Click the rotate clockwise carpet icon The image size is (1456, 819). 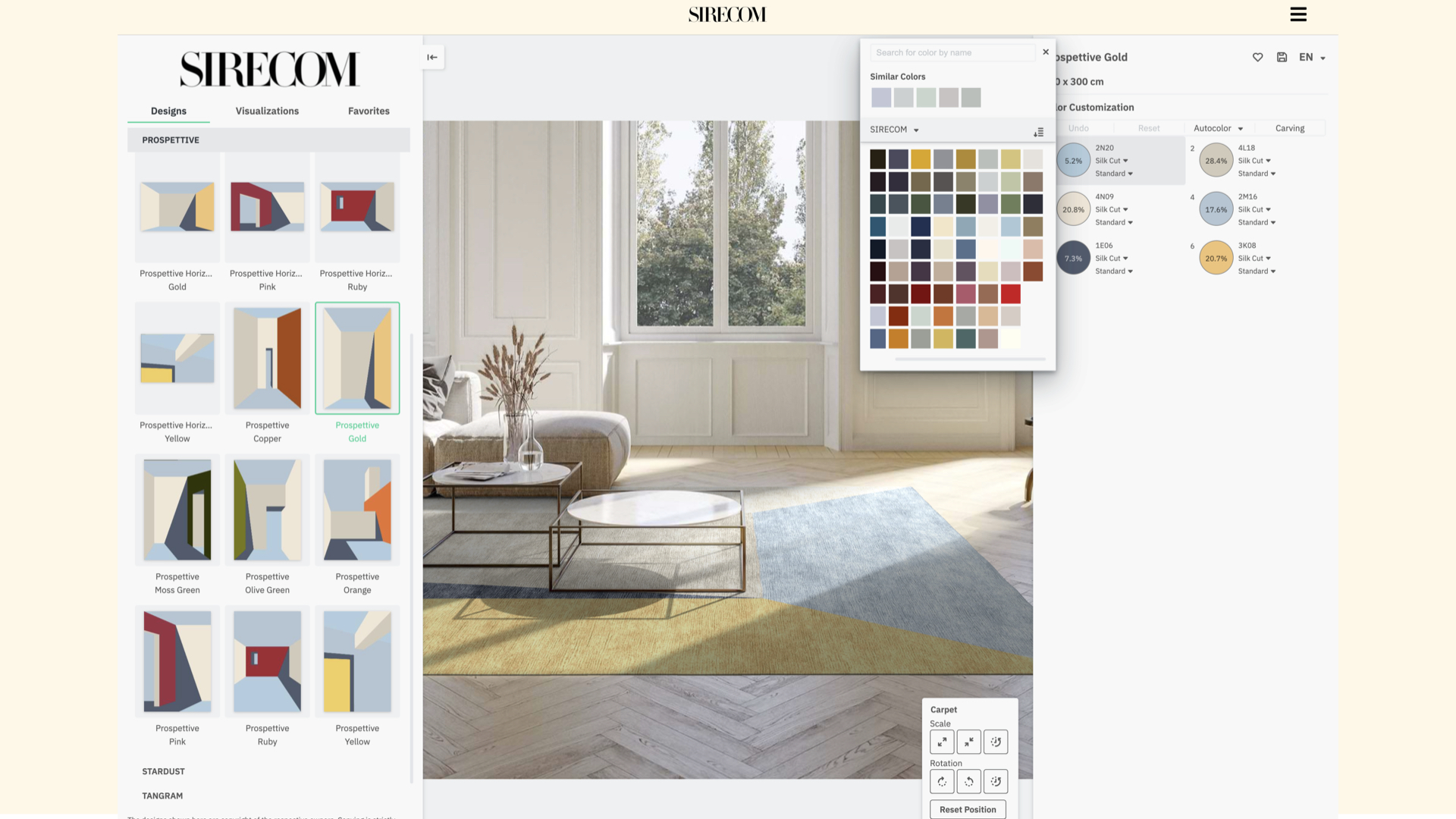941,781
